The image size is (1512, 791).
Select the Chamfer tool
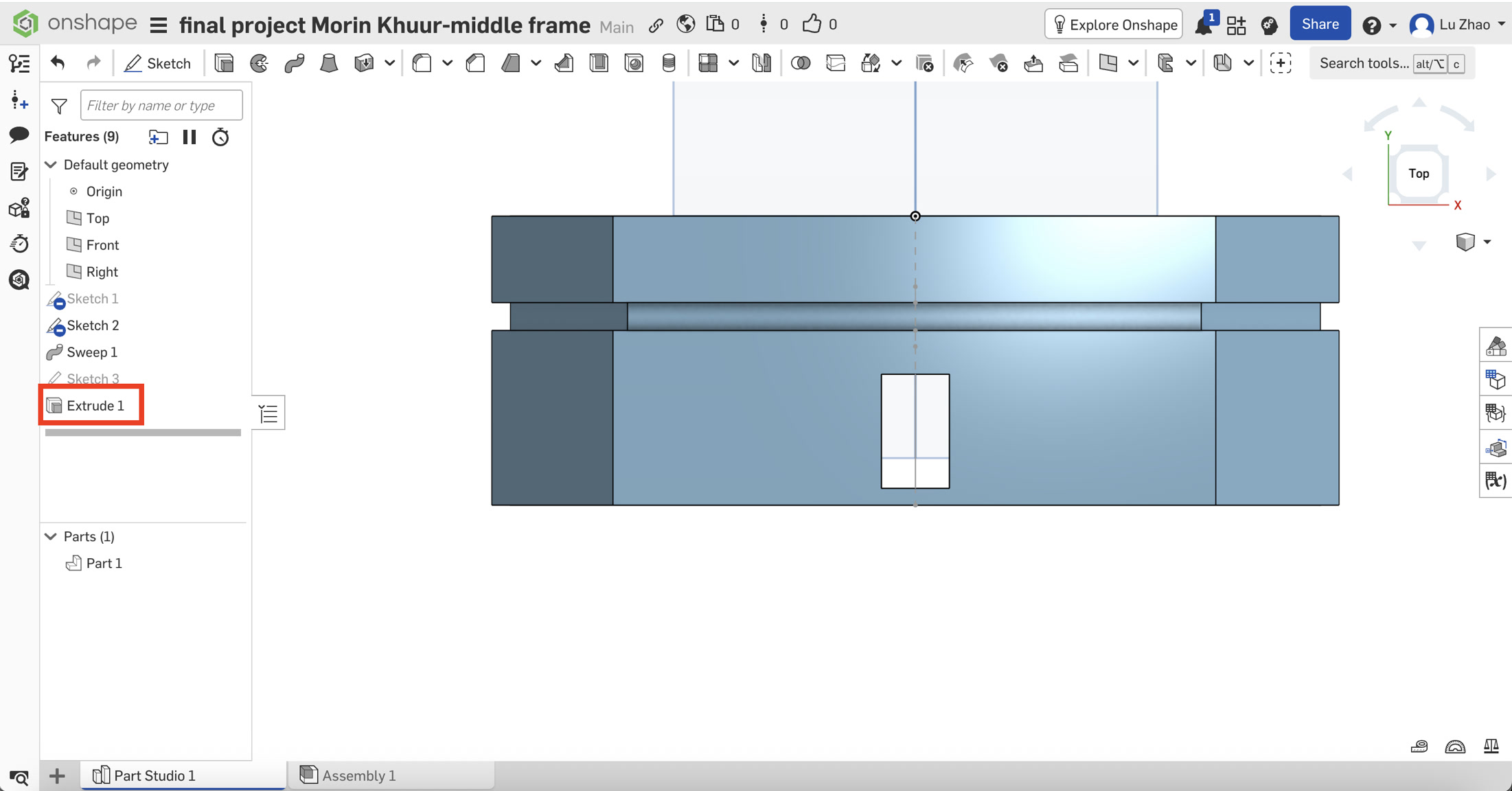[475, 63]
